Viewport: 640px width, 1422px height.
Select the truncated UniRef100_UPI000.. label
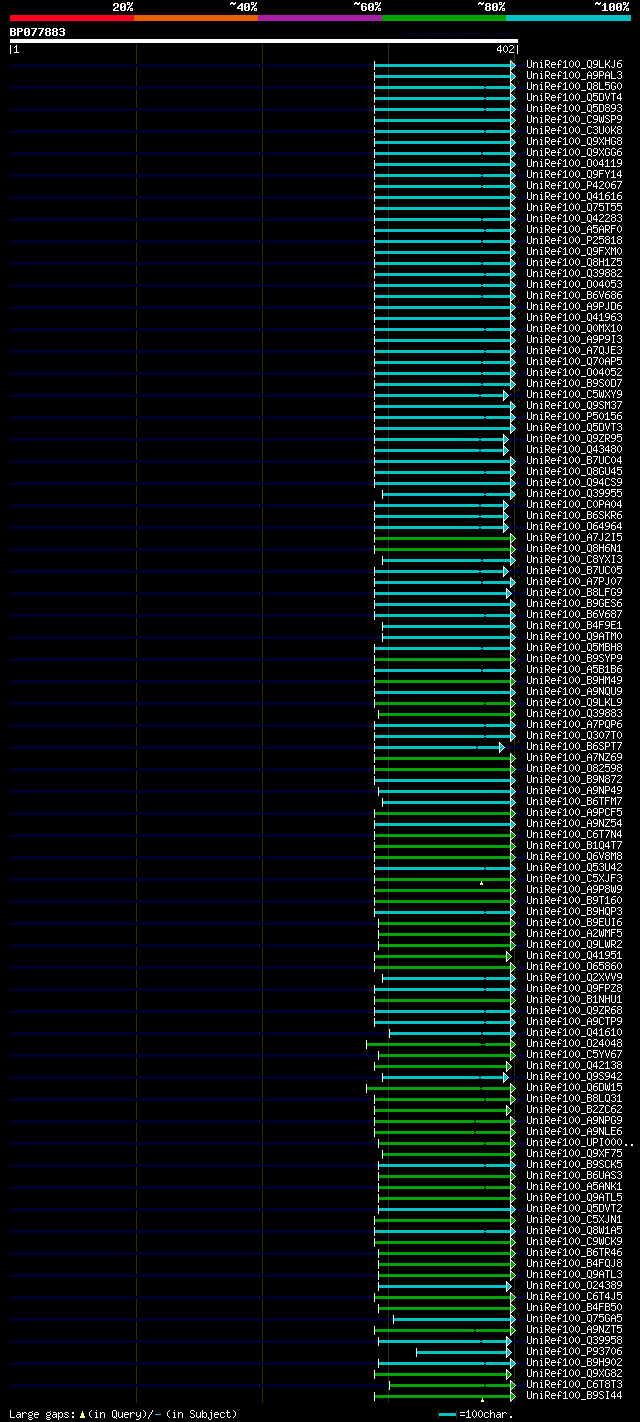tap(580, 1142)
